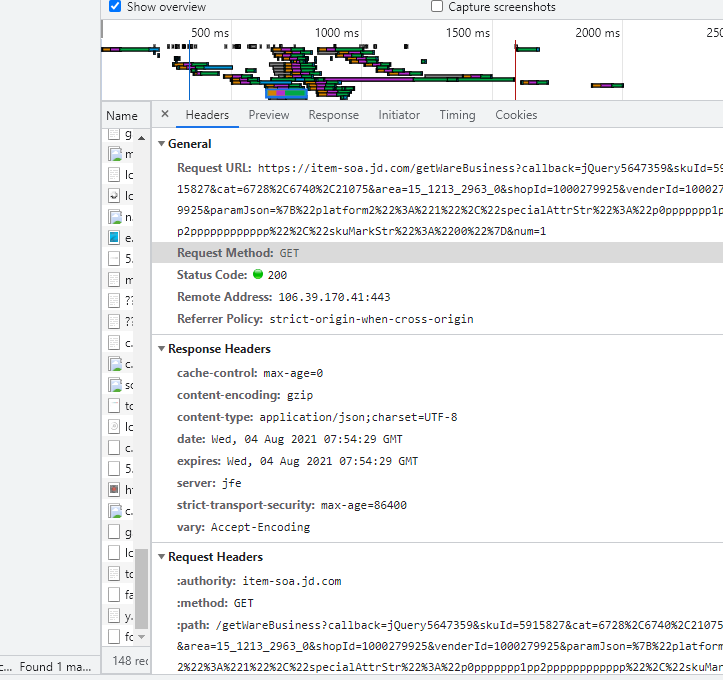
Task: Click the 'vary: Accept-Encoding' header
Action: (x=243, y=527)
